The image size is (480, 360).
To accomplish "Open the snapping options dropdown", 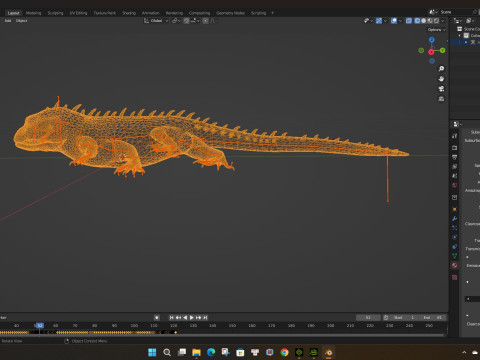I will [x=195, y=21].
